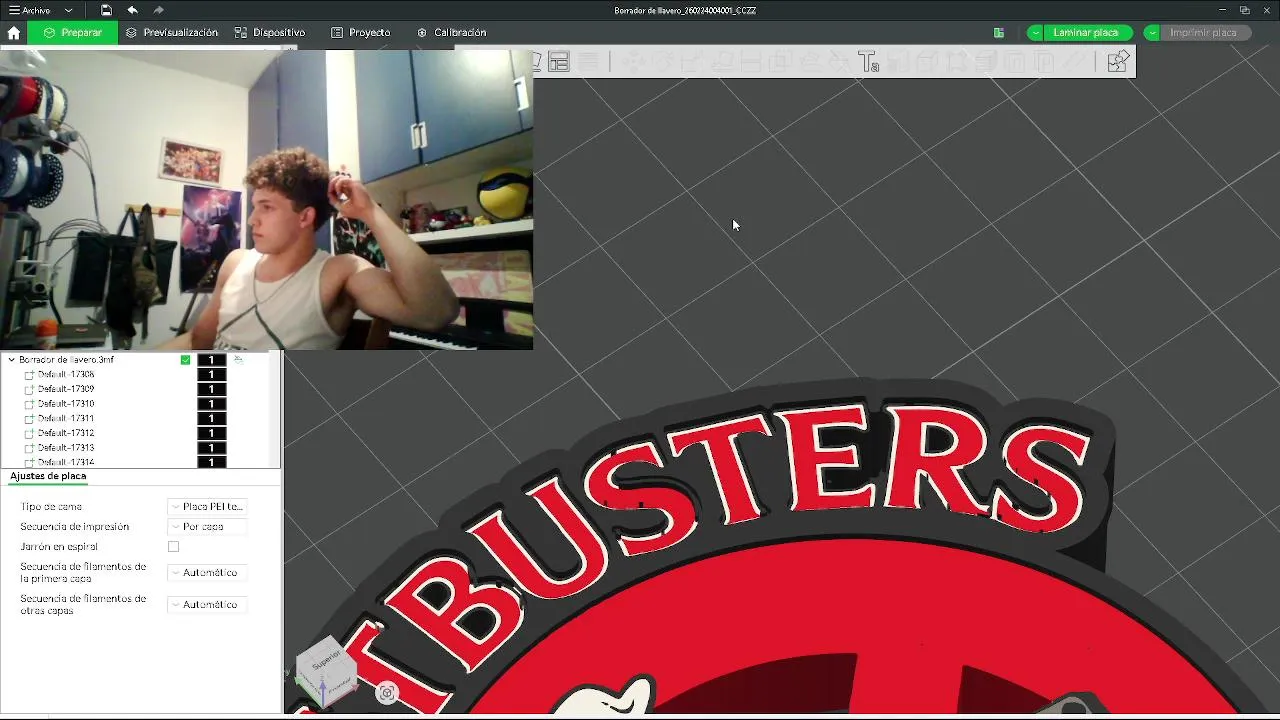The image size is (1280, 720).
Task: Open the Dispositivo tab
Action: coord(270,33)
